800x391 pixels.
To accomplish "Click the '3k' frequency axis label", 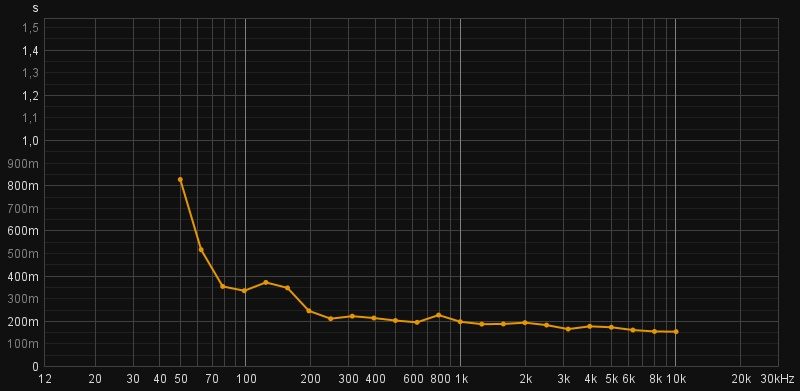I will (564, 379).
